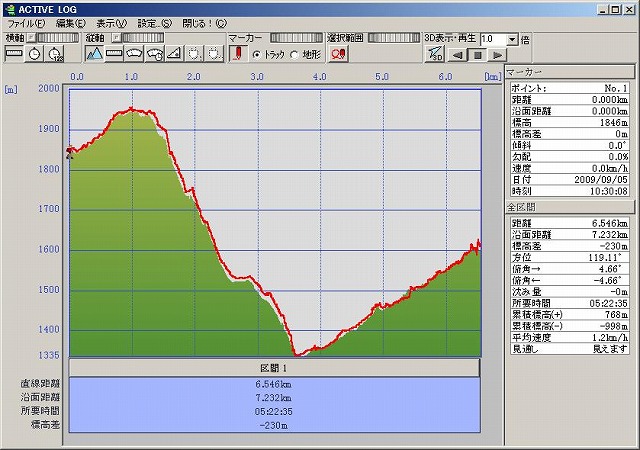Click the 俯角→ value 4.66°
This screenshot has width=640, height=450.
click(610, 269)
